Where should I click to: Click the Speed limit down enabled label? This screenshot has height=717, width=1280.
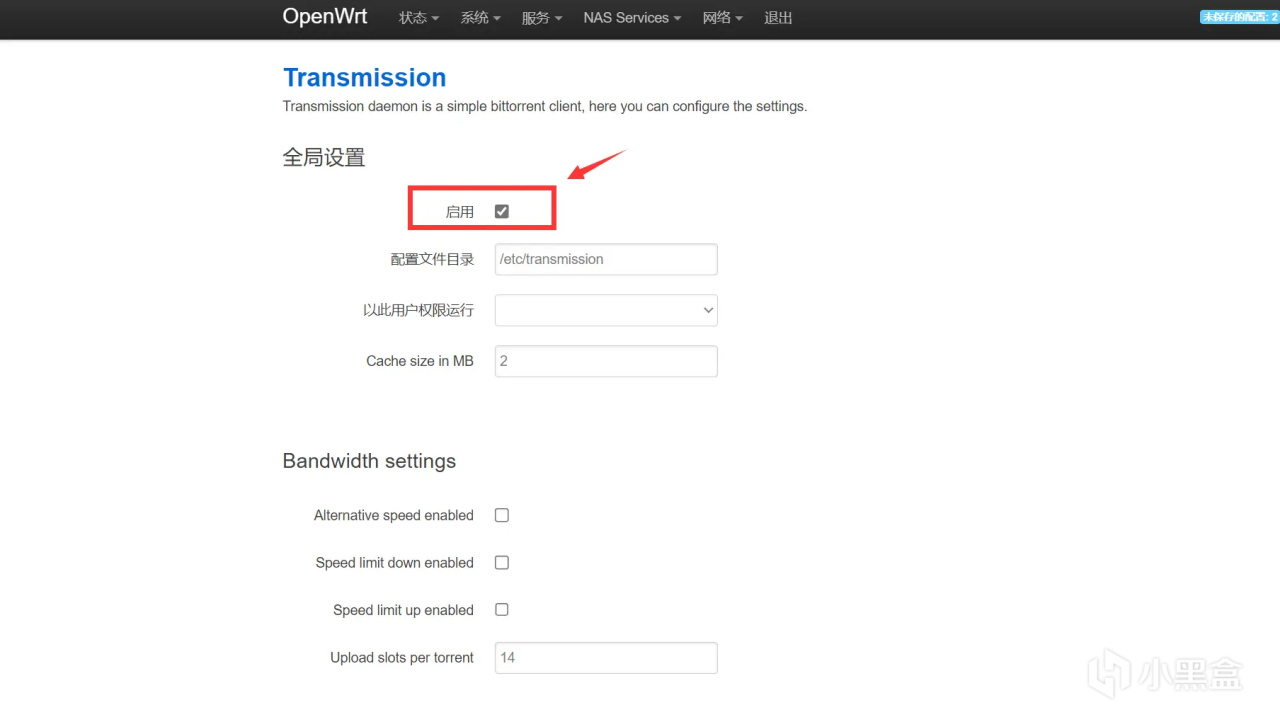pos(395,563)
